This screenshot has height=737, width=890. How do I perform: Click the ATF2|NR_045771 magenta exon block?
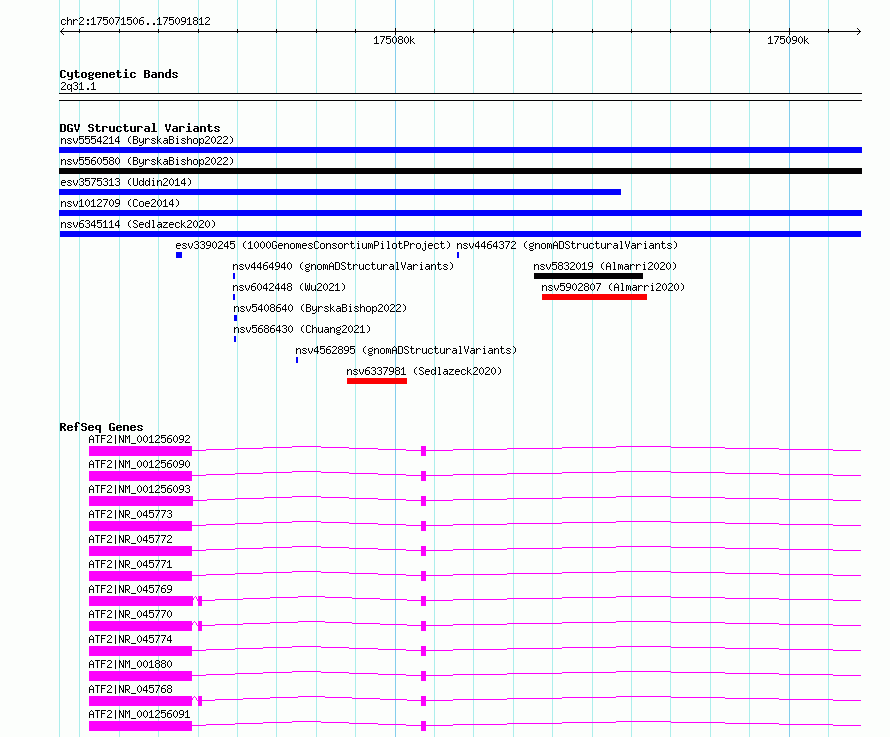coord(140,576)
